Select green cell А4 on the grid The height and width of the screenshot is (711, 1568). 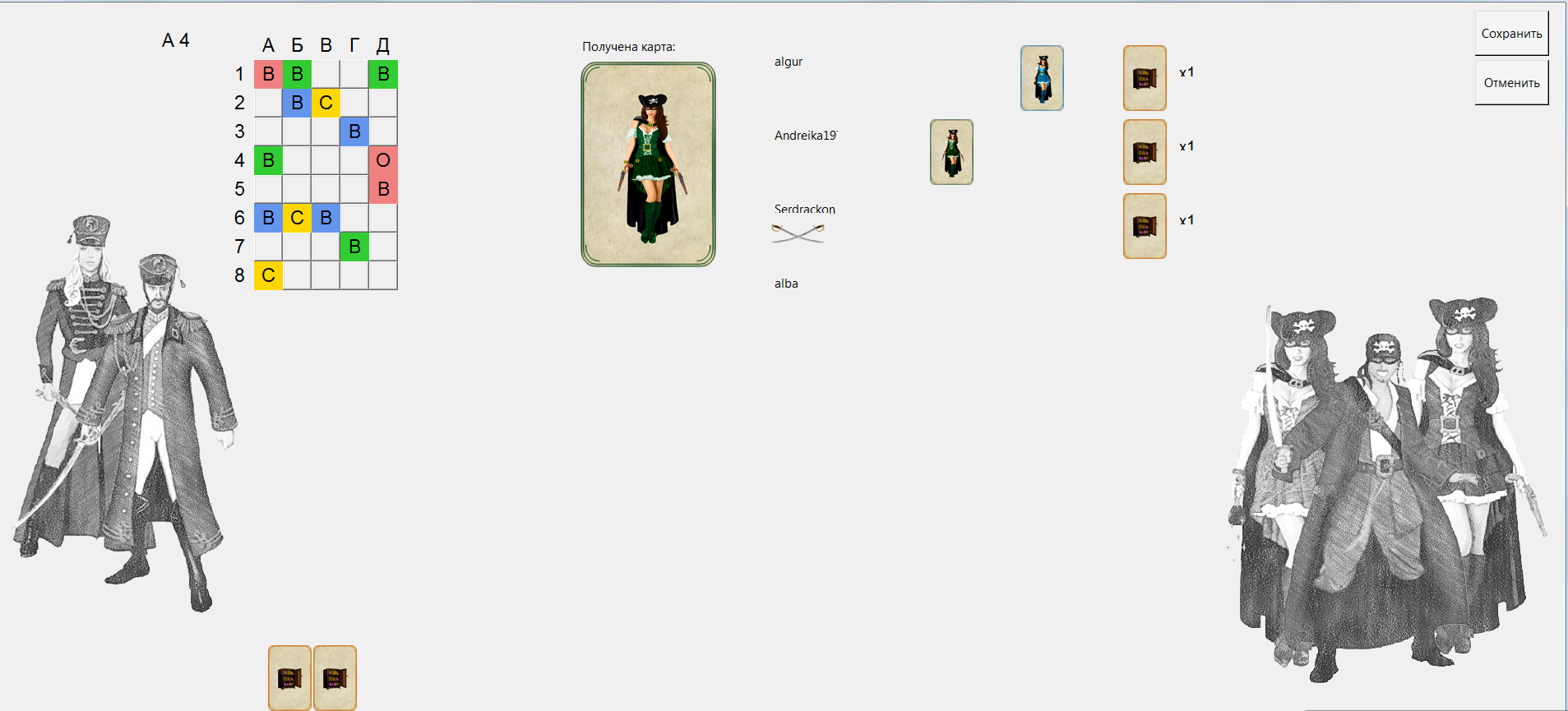(268, 160)
